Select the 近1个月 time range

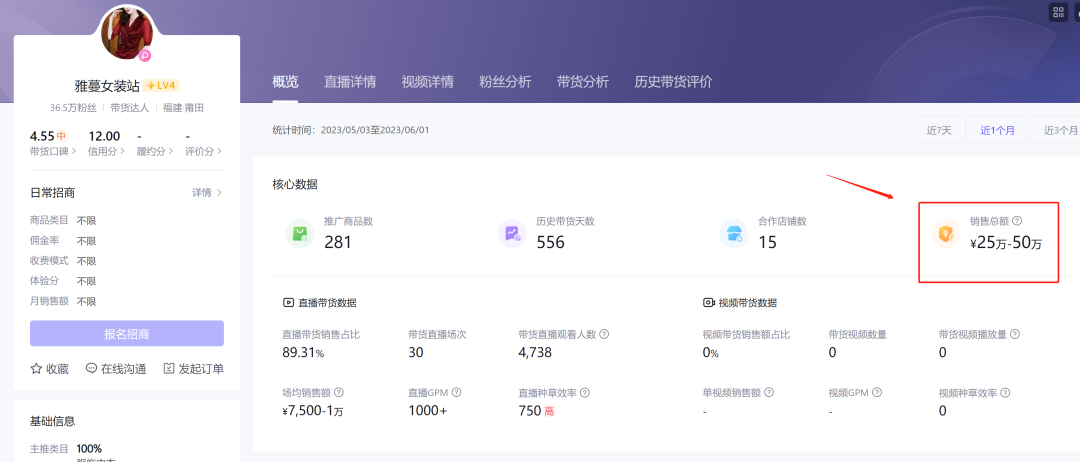[997, 130]
